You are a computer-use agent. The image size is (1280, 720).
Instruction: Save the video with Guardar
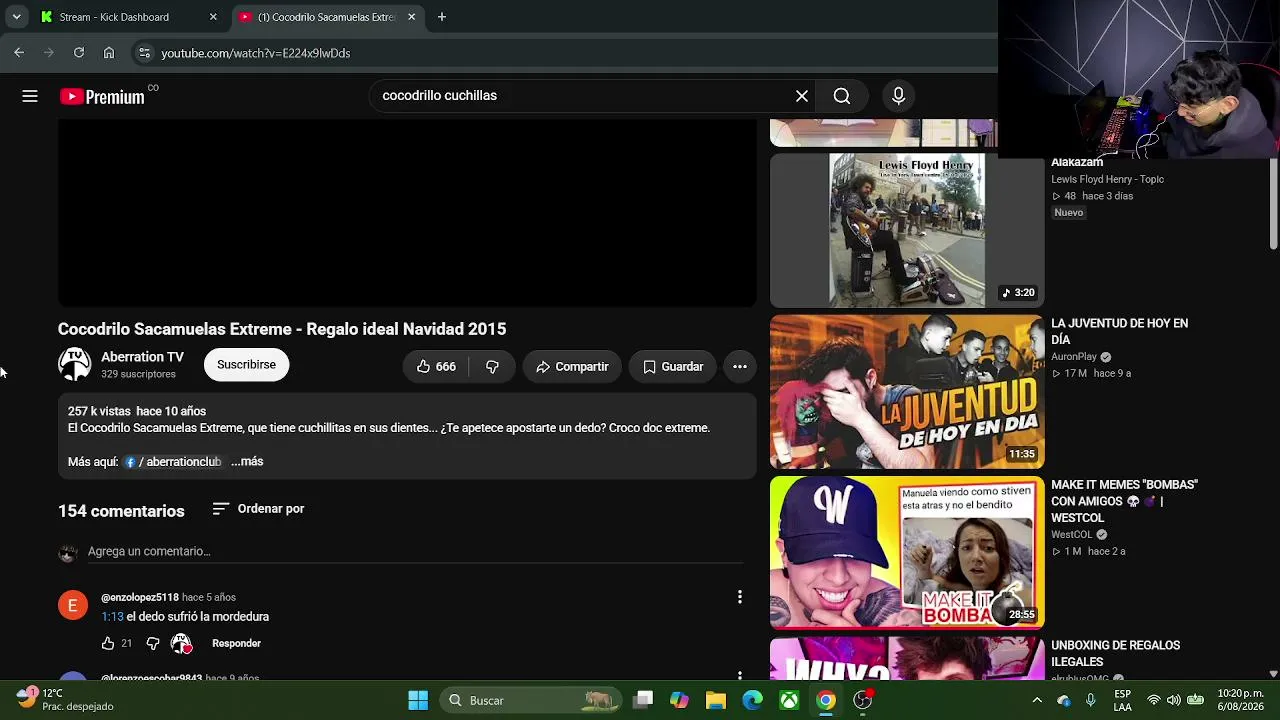tap(673, 366)
